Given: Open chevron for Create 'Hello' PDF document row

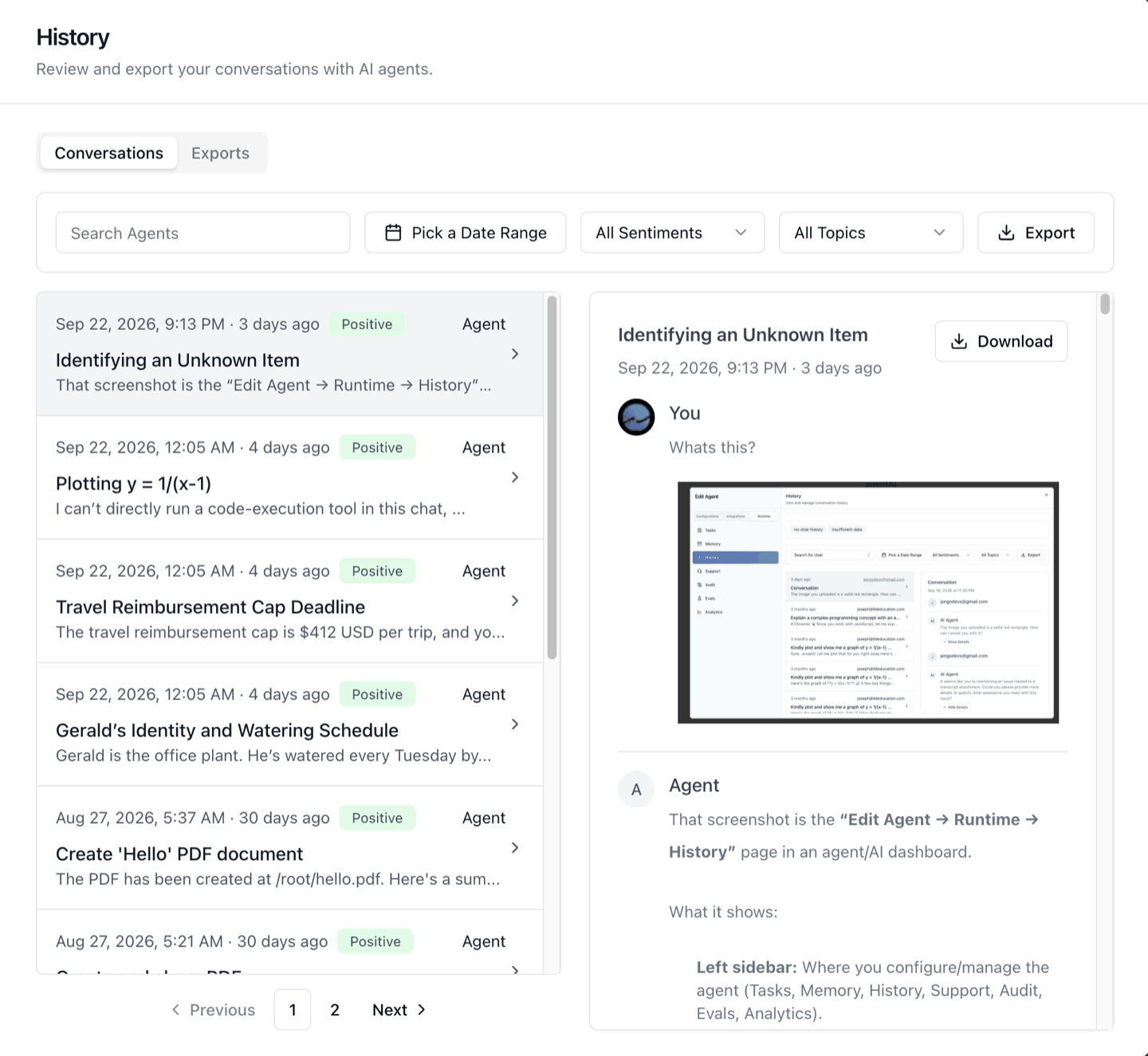Looking at the screenshot, I should click(x=515, y=848).
